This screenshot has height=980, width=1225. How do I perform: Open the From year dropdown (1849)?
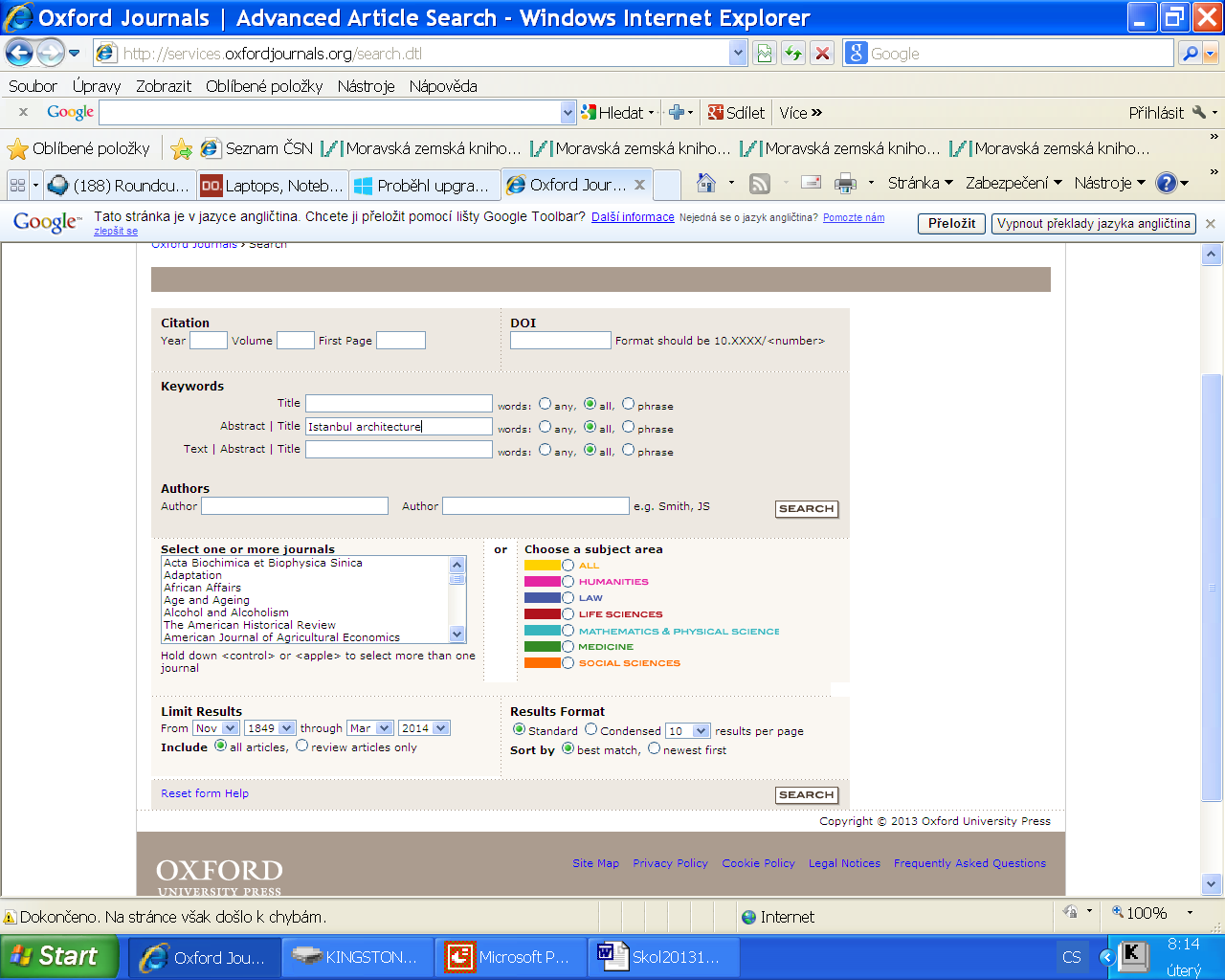(x=269, y=728)
